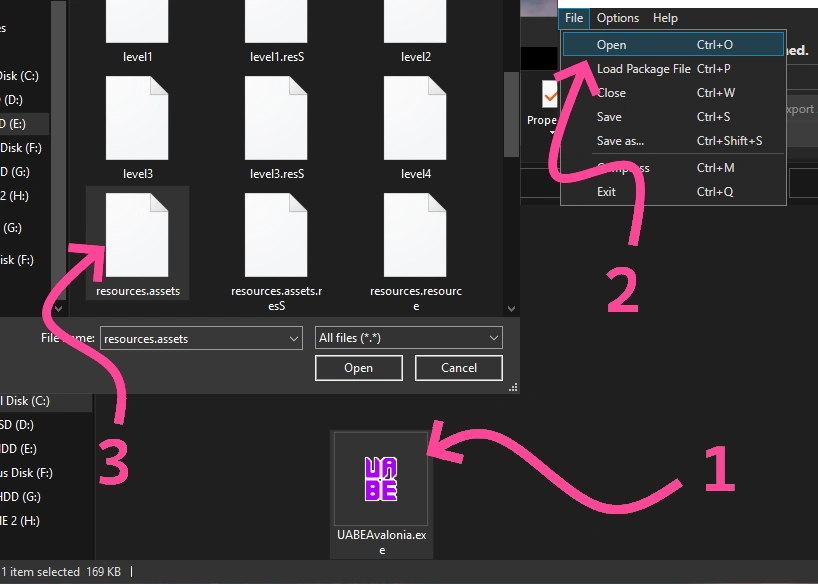Open the Options menu in UABE

pyautogui.click(x=617, y=17)
